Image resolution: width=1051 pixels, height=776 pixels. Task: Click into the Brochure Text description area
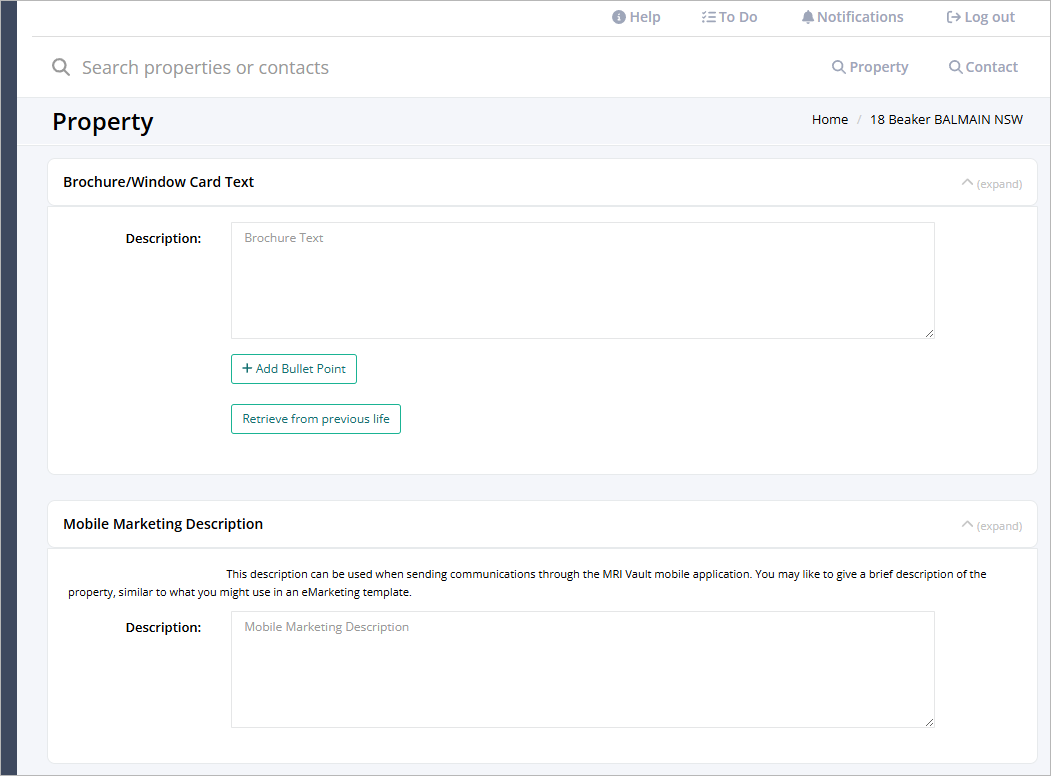coord(582,281)
